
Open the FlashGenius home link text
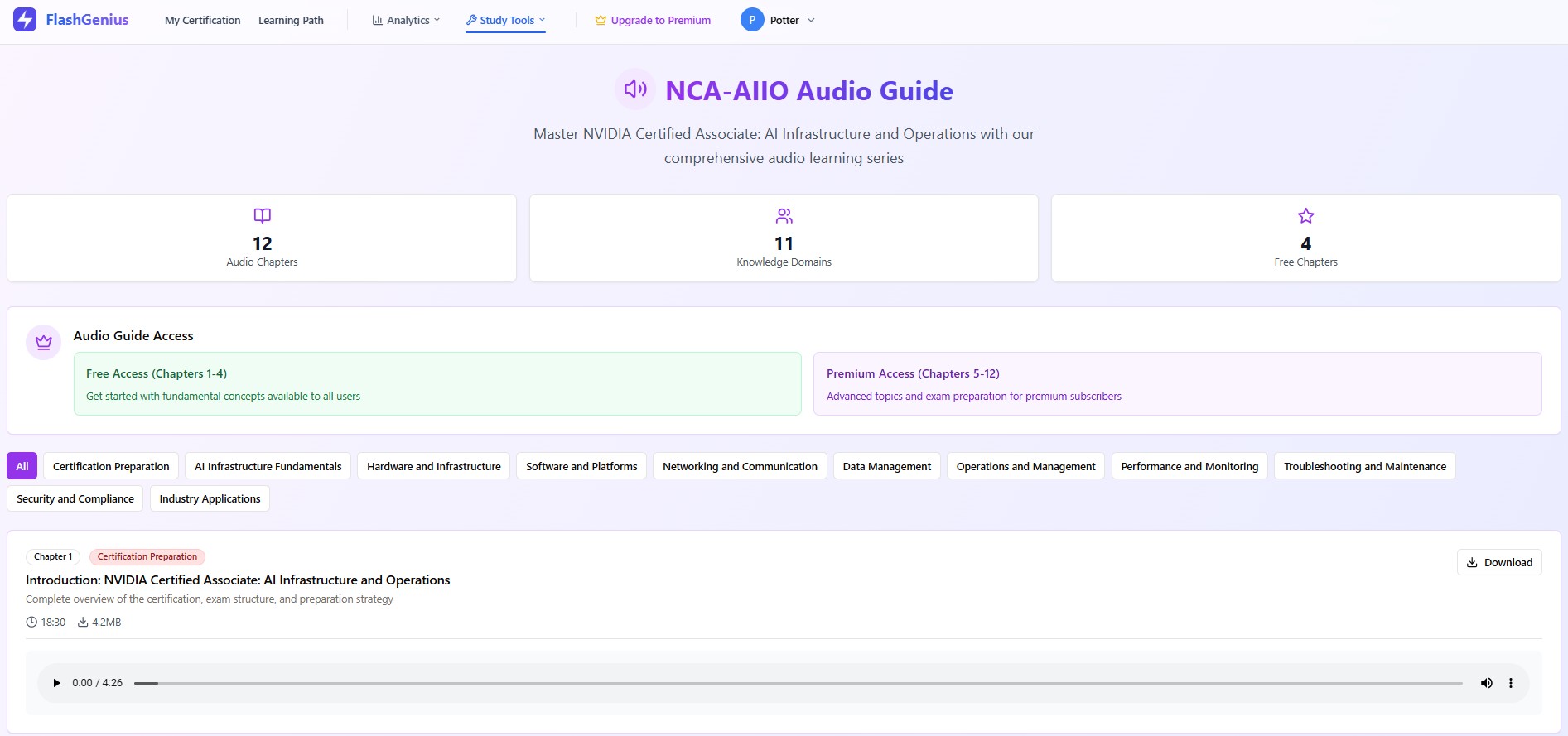(87, 20)
